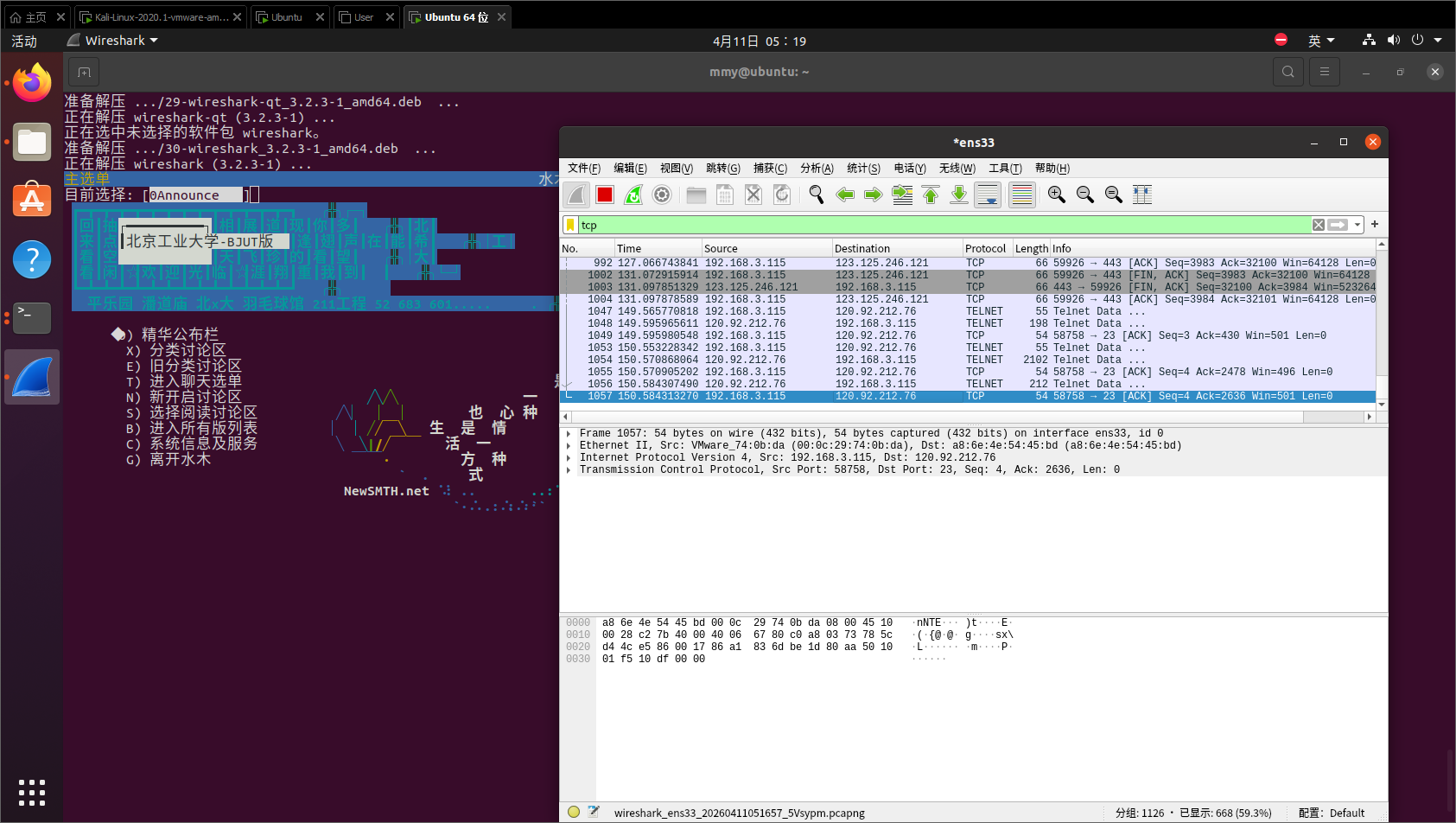Open a capture file from toolbar
1456x823 pixels.
tap(696, 195)
